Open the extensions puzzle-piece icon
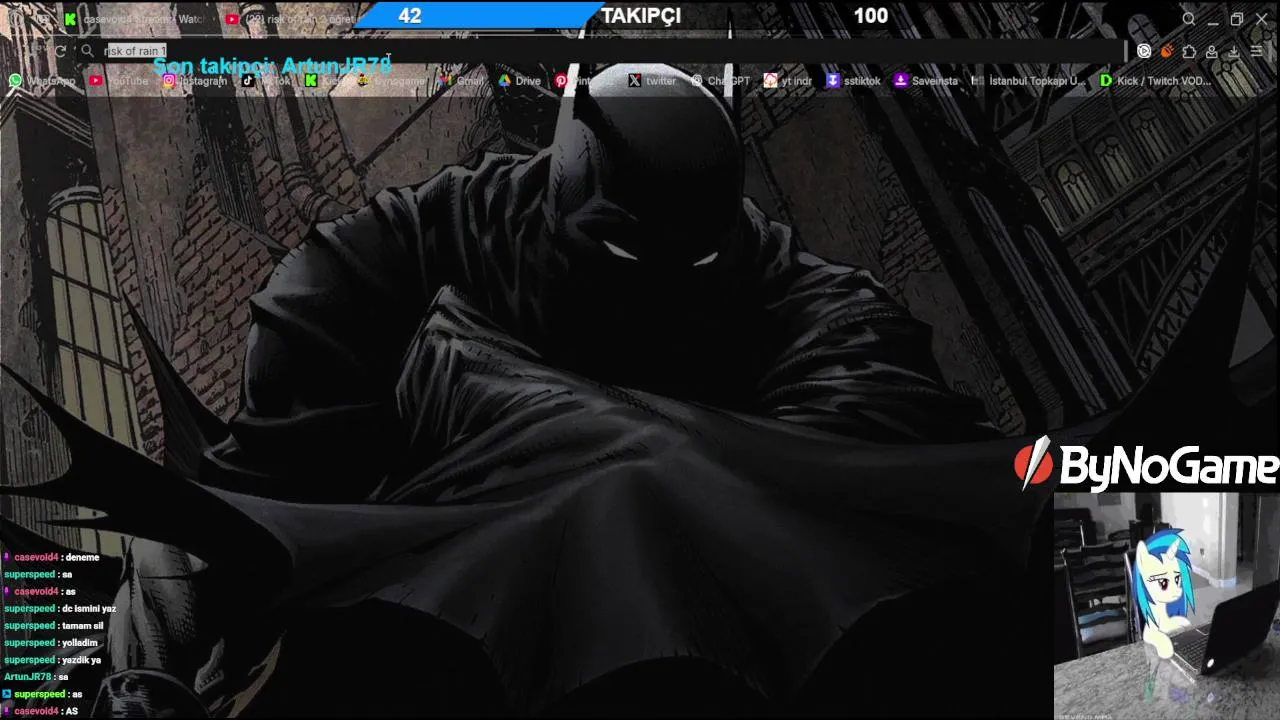 (1189, 51)
